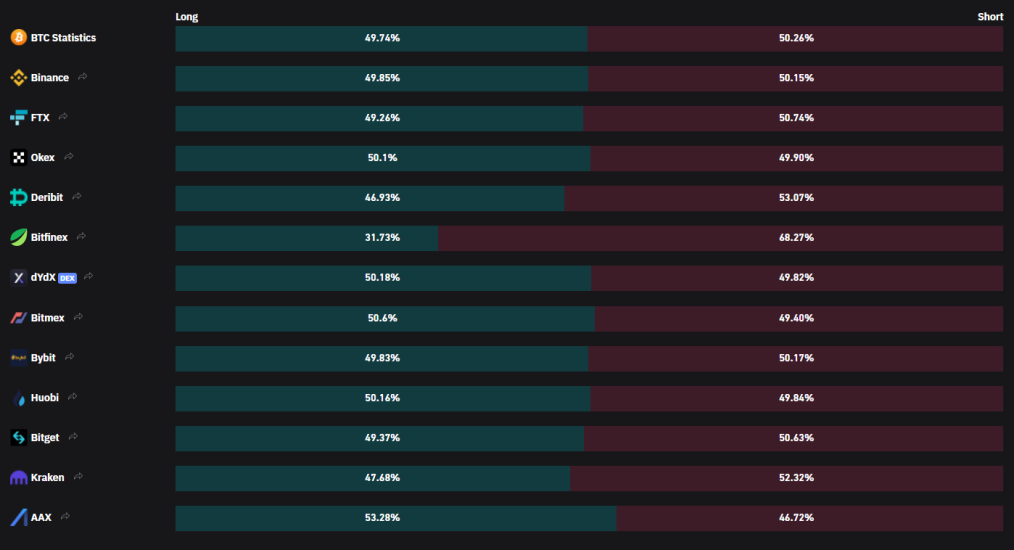Viewport: 1014px width, 550px height.
Task: Click the Binance share arrow icon
Action: click(x=82, y=77)
